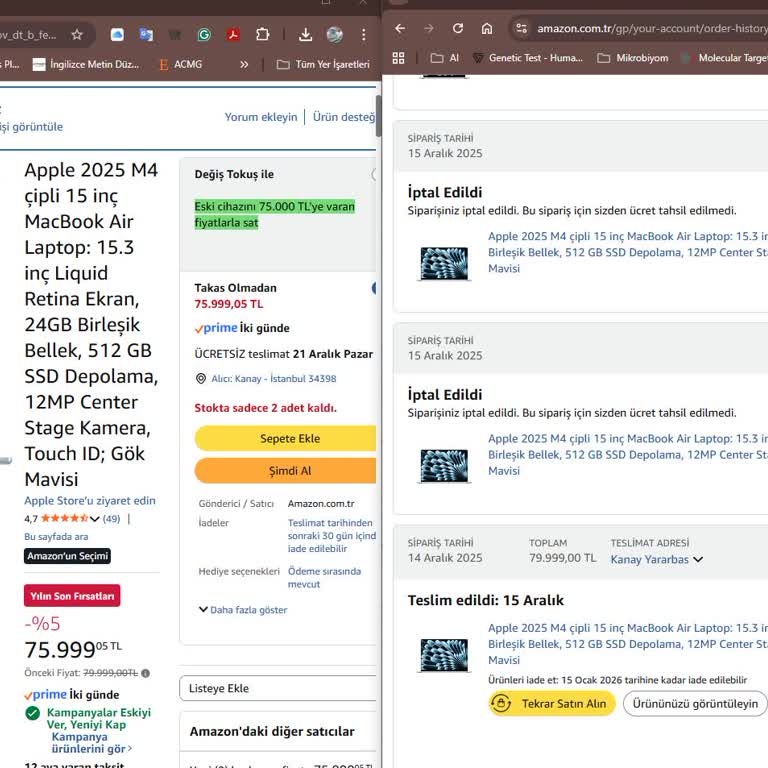Expand the Kanay Yararbas delivery address dropdown

[x=656, y=559]
